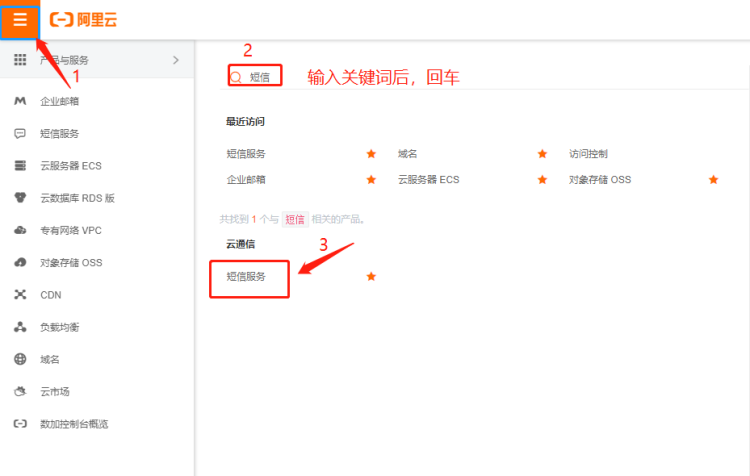Open 云市场 from the sidebar

[x=54, y=391]
